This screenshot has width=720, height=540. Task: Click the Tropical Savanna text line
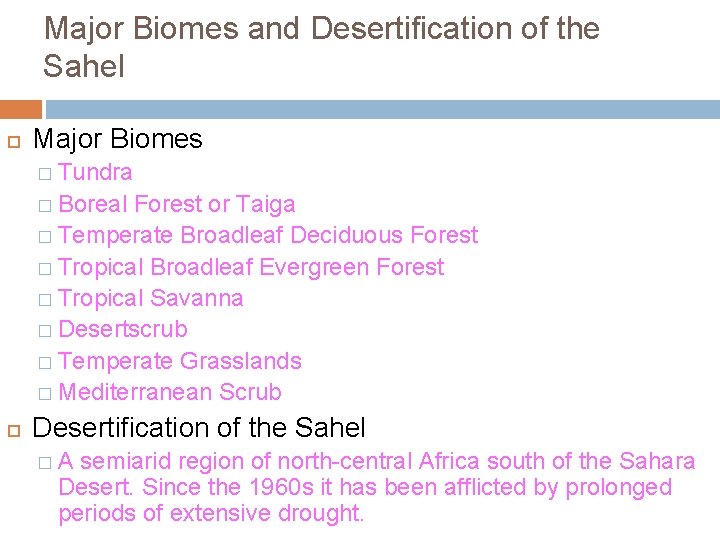click(x=150, y=298)
